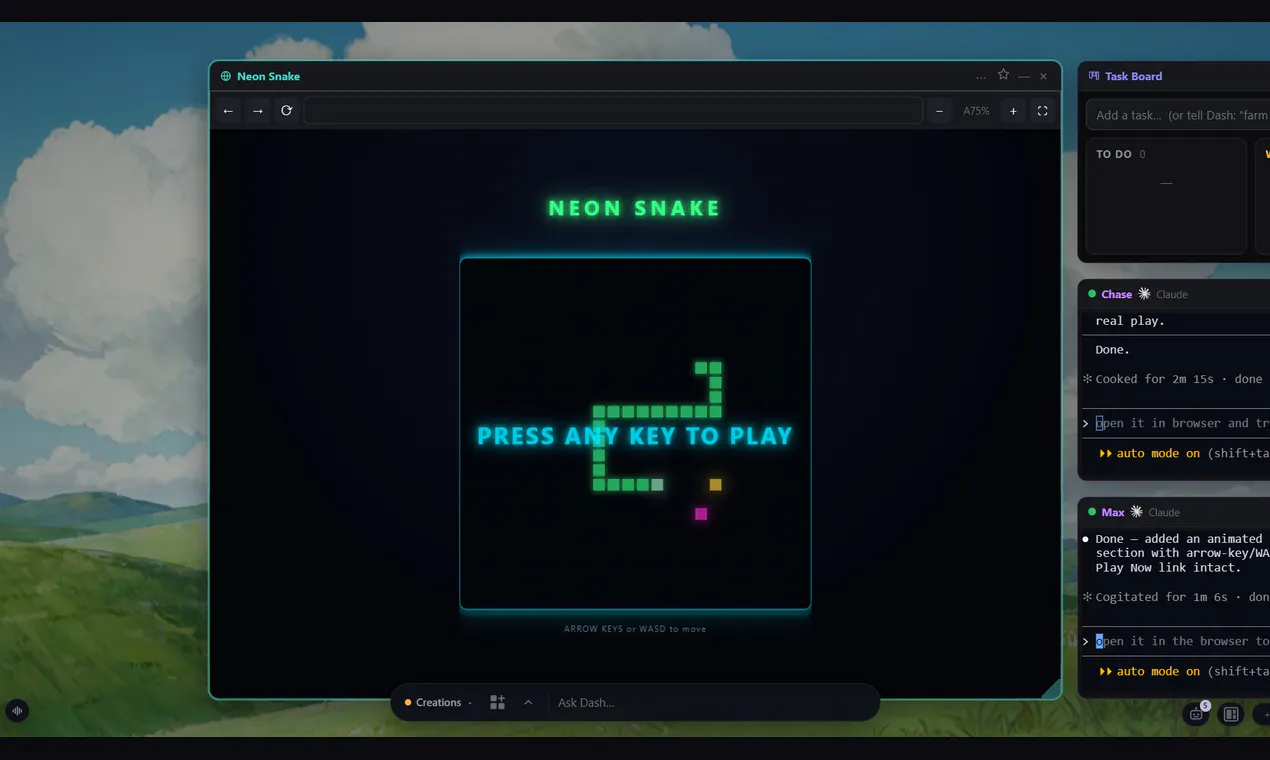Expand the bottom bar with the up chevron

[x=528, y=702]
